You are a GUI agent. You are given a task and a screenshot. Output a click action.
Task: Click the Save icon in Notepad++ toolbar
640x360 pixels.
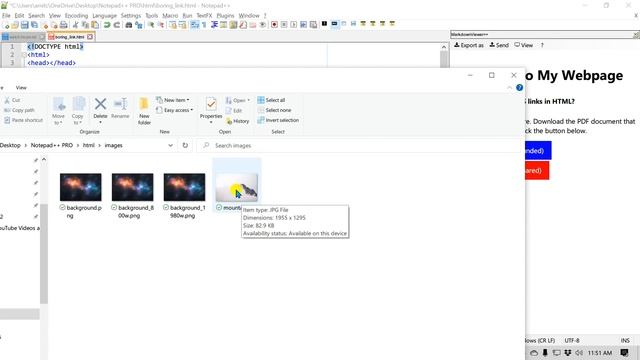[x=24, y=25]
